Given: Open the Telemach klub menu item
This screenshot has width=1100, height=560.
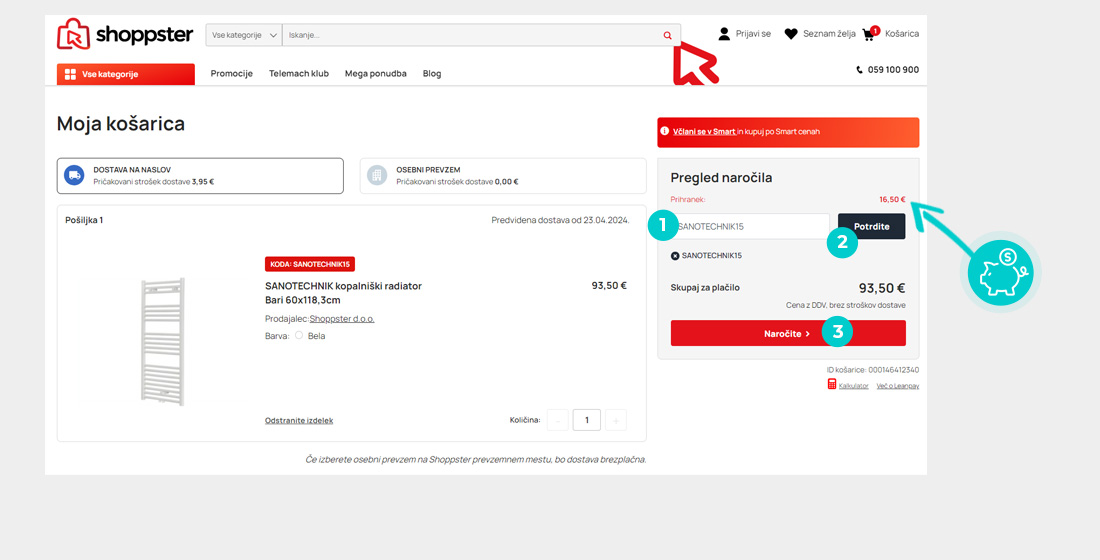Looking at the screenshot, I should pyautogui.click(x=299, y=74).
